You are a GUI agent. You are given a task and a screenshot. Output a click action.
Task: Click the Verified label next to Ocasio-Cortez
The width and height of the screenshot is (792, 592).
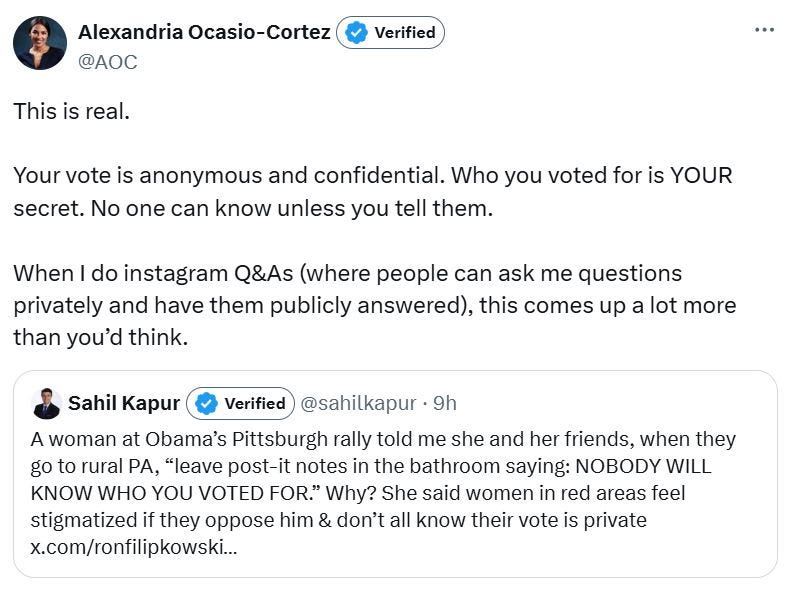pos(404,32)
